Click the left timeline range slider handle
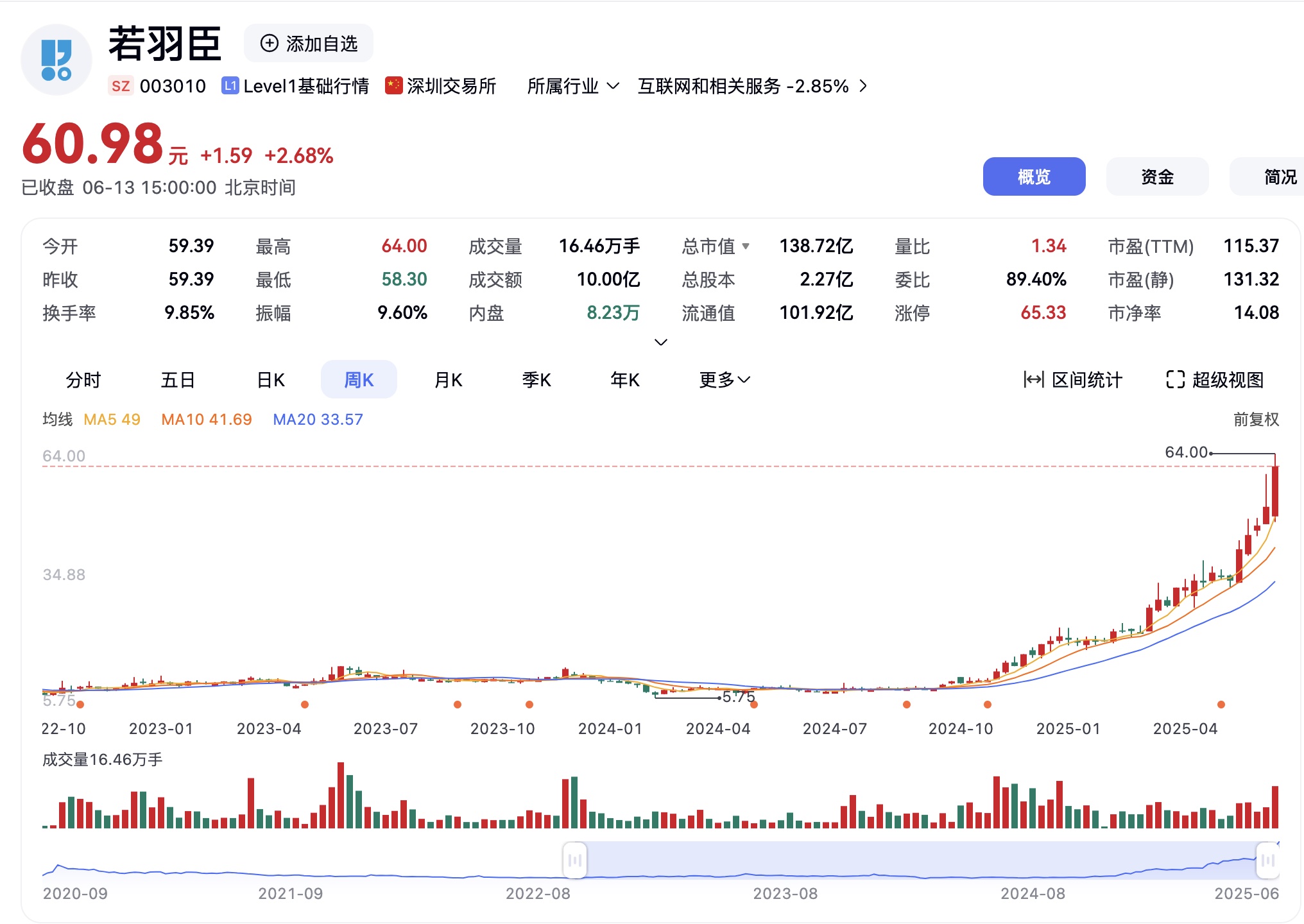The height and width of the screenshot is (924, 1304). (x=575, y=860)
